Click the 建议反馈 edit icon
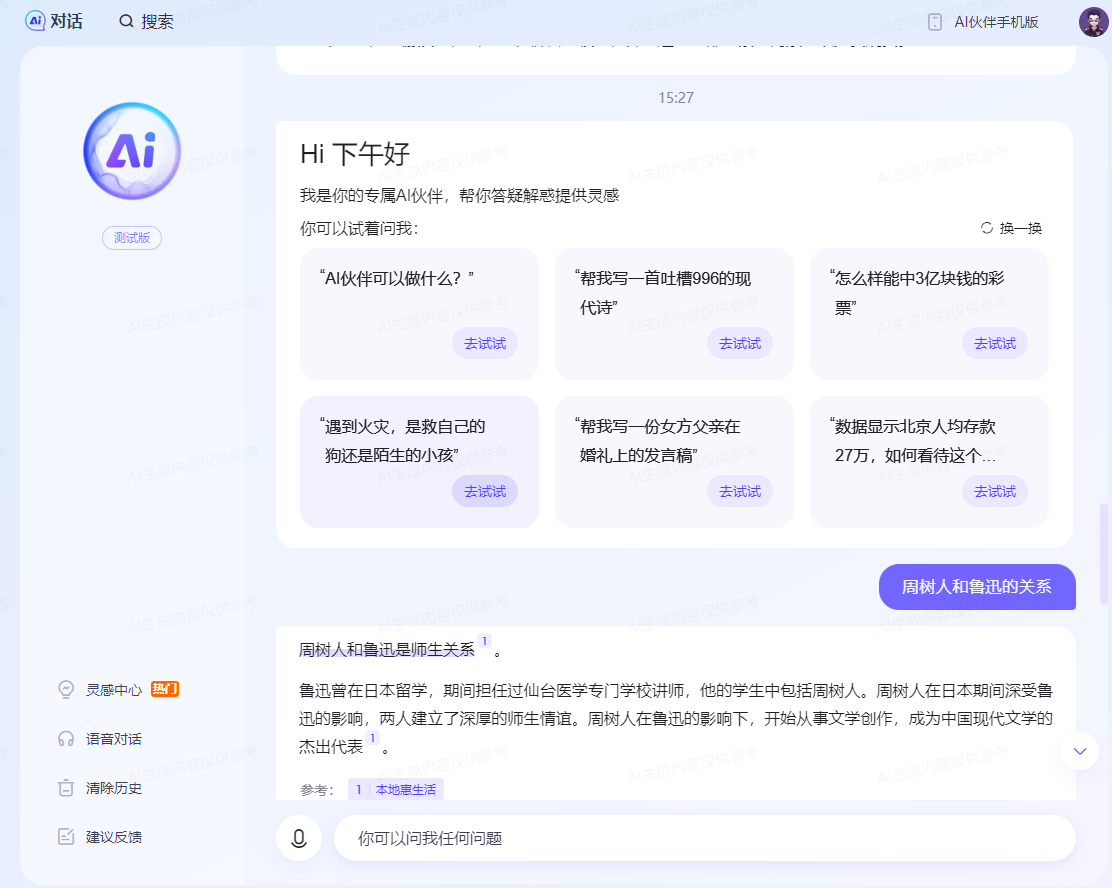 (66, 837)
